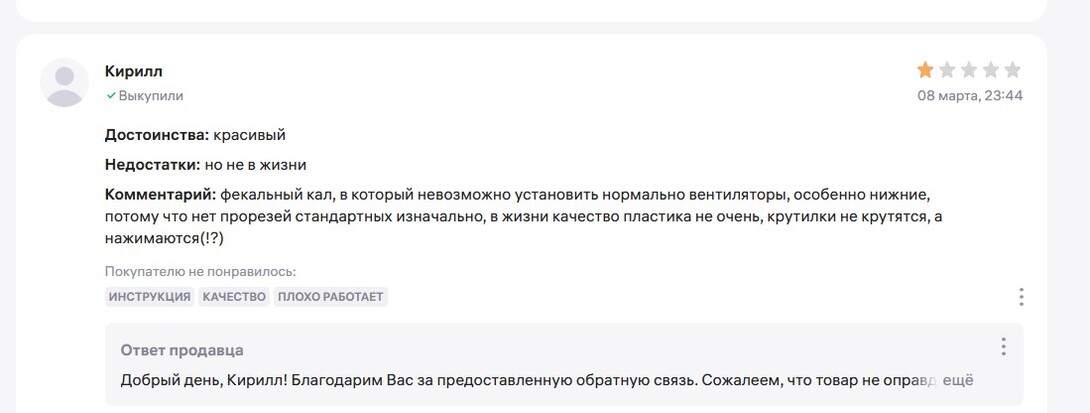Click Кирилл's user avatar icon

pyautogui.click(x=64, y=83)
